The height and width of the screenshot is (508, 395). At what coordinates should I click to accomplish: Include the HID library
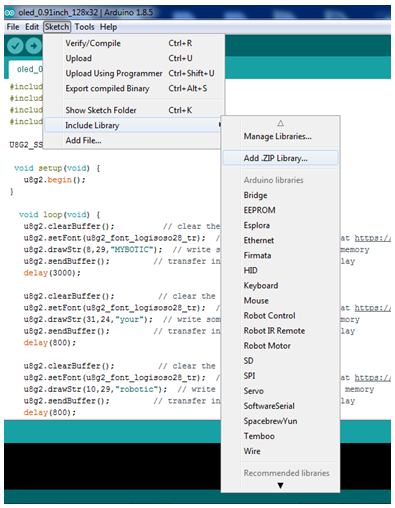point(280,270)
